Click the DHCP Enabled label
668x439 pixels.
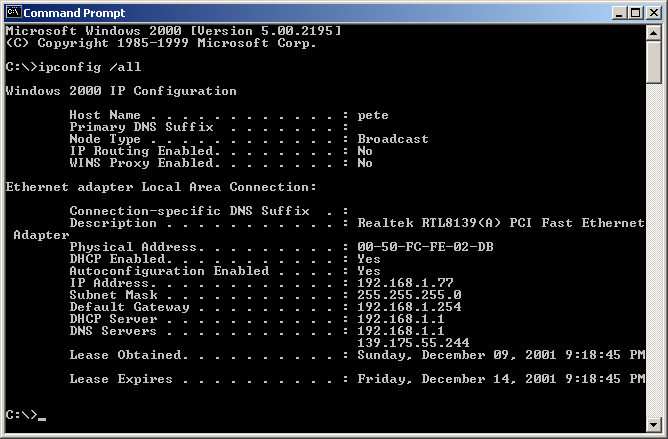coord(118,259)
